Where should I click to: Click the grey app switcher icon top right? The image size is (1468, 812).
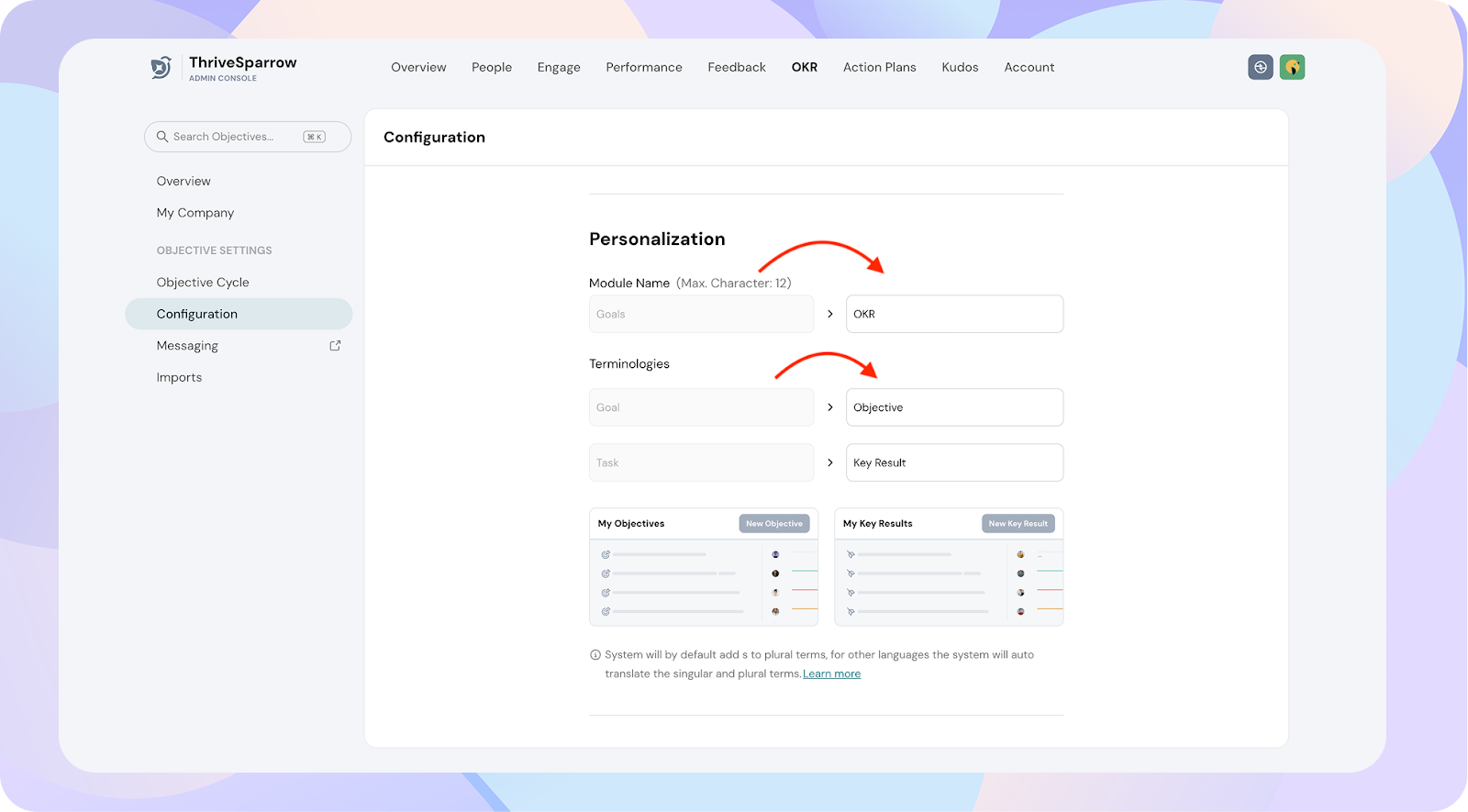1261,67
